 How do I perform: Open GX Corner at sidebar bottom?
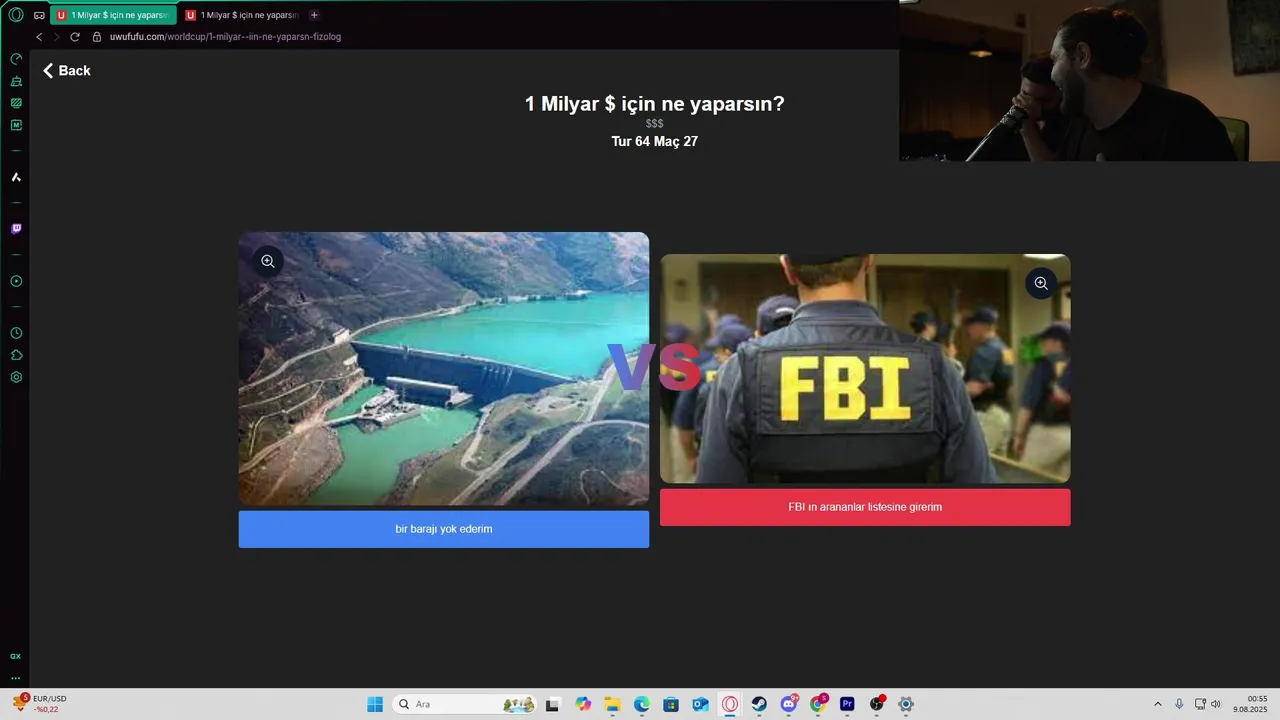tap(15, 656)
